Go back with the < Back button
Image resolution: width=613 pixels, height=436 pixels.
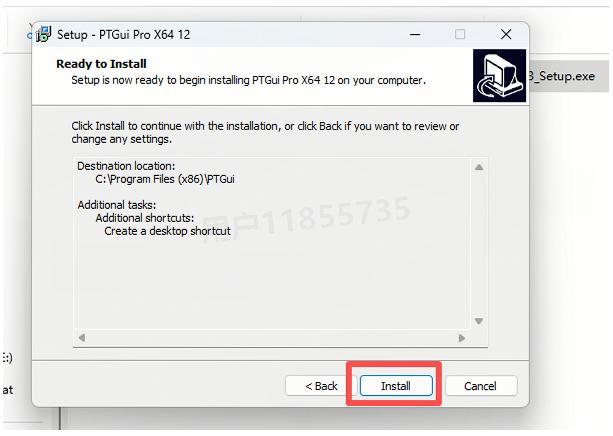tap(321, 386)
